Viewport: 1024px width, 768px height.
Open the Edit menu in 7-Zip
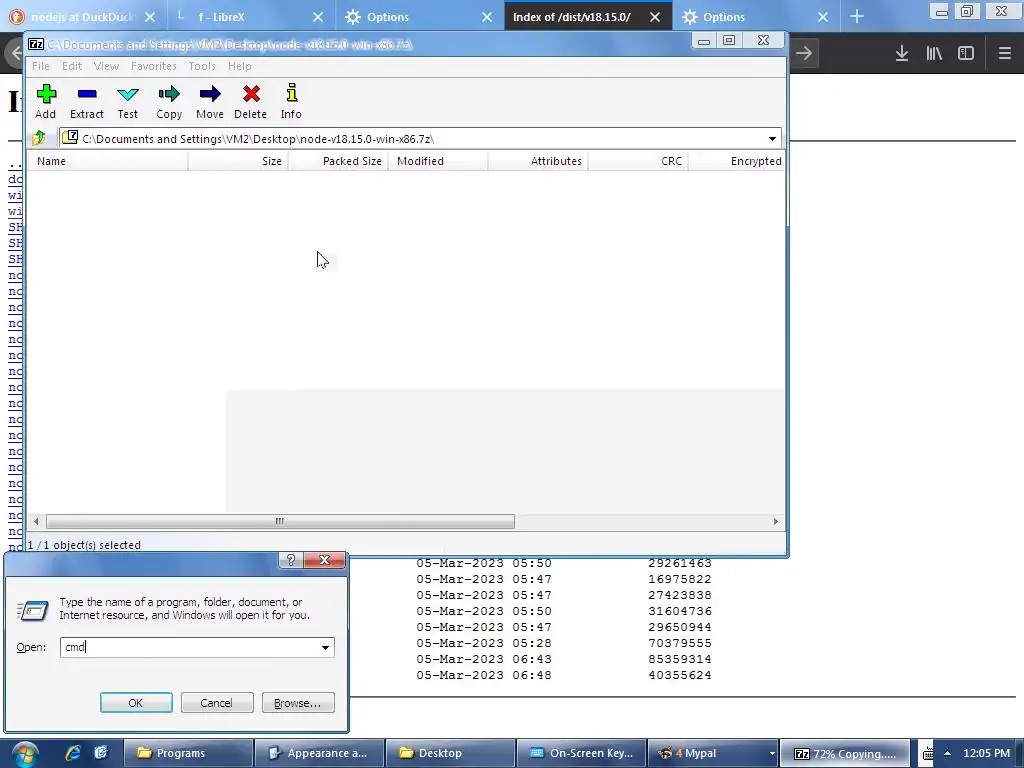coord(72,66)
